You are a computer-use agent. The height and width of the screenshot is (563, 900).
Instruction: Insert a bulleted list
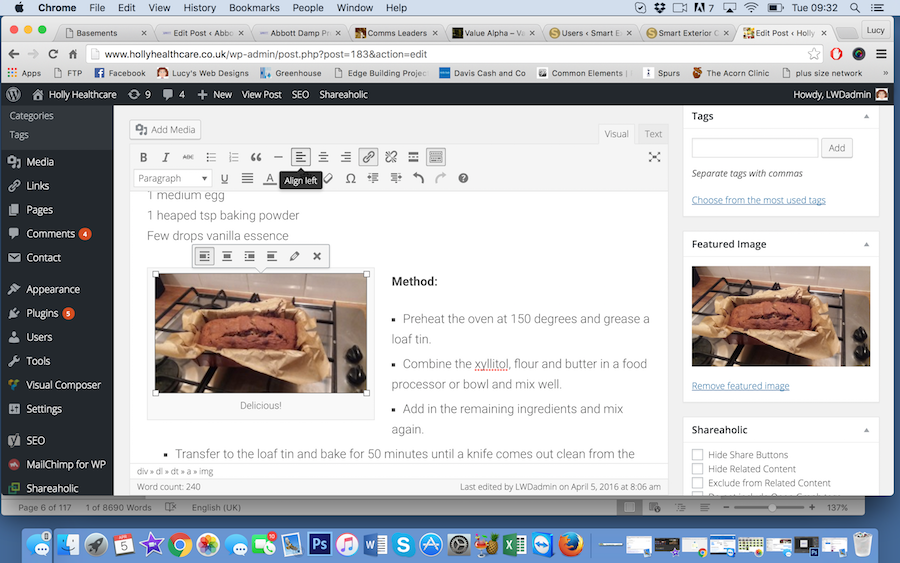tap(211, 157)
